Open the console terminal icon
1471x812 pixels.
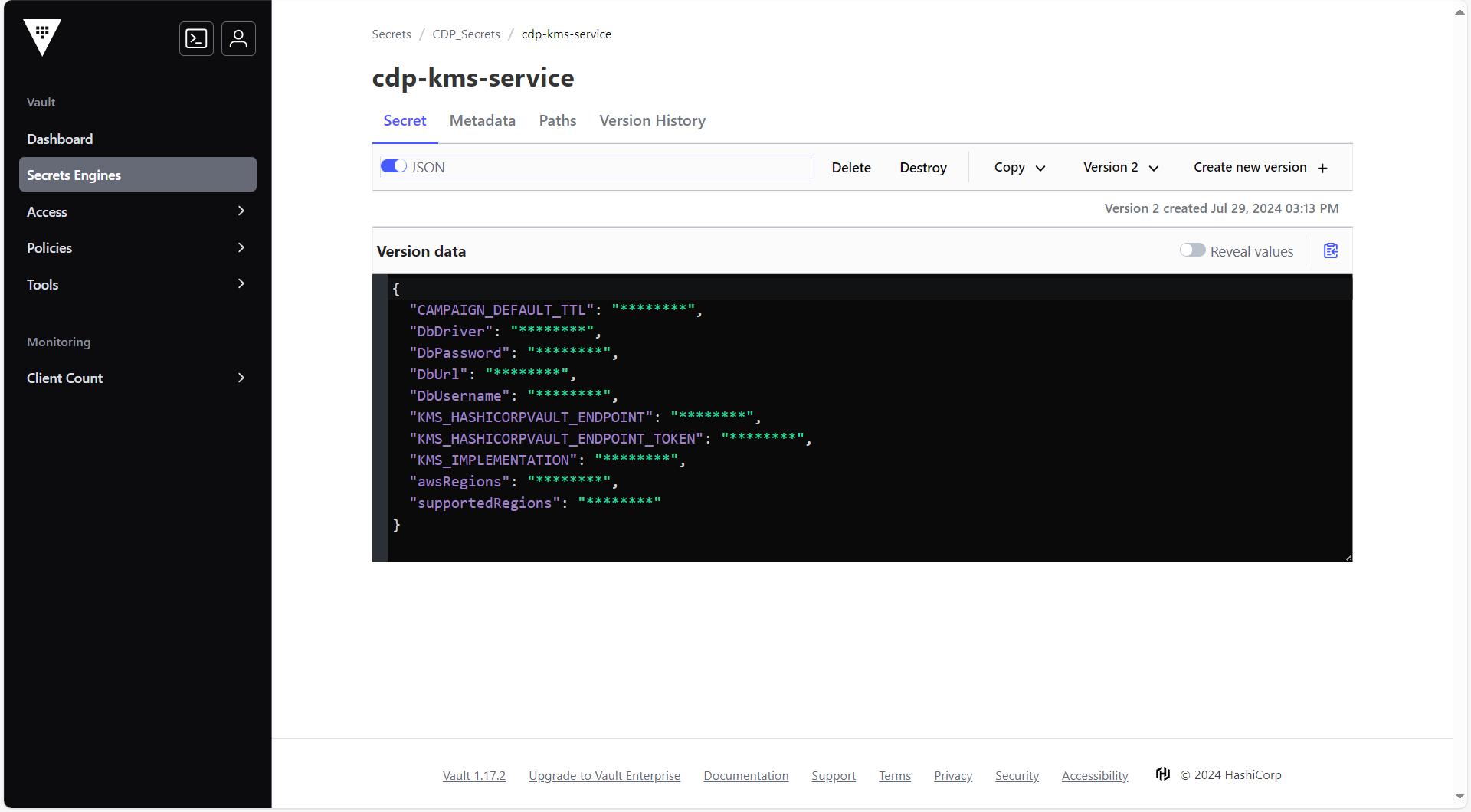click(x=196, y=38)
